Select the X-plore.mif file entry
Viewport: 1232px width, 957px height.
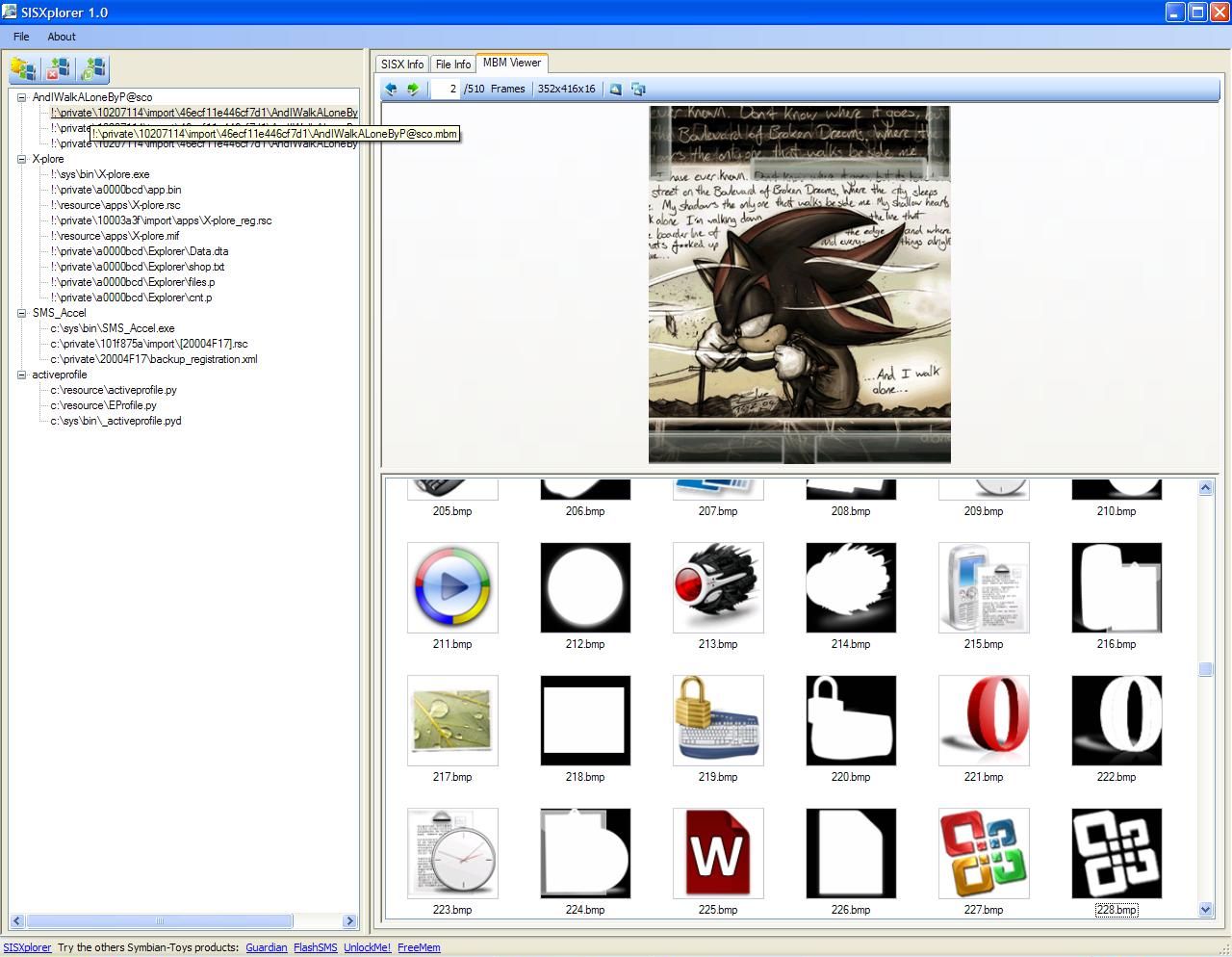(115, 236)
